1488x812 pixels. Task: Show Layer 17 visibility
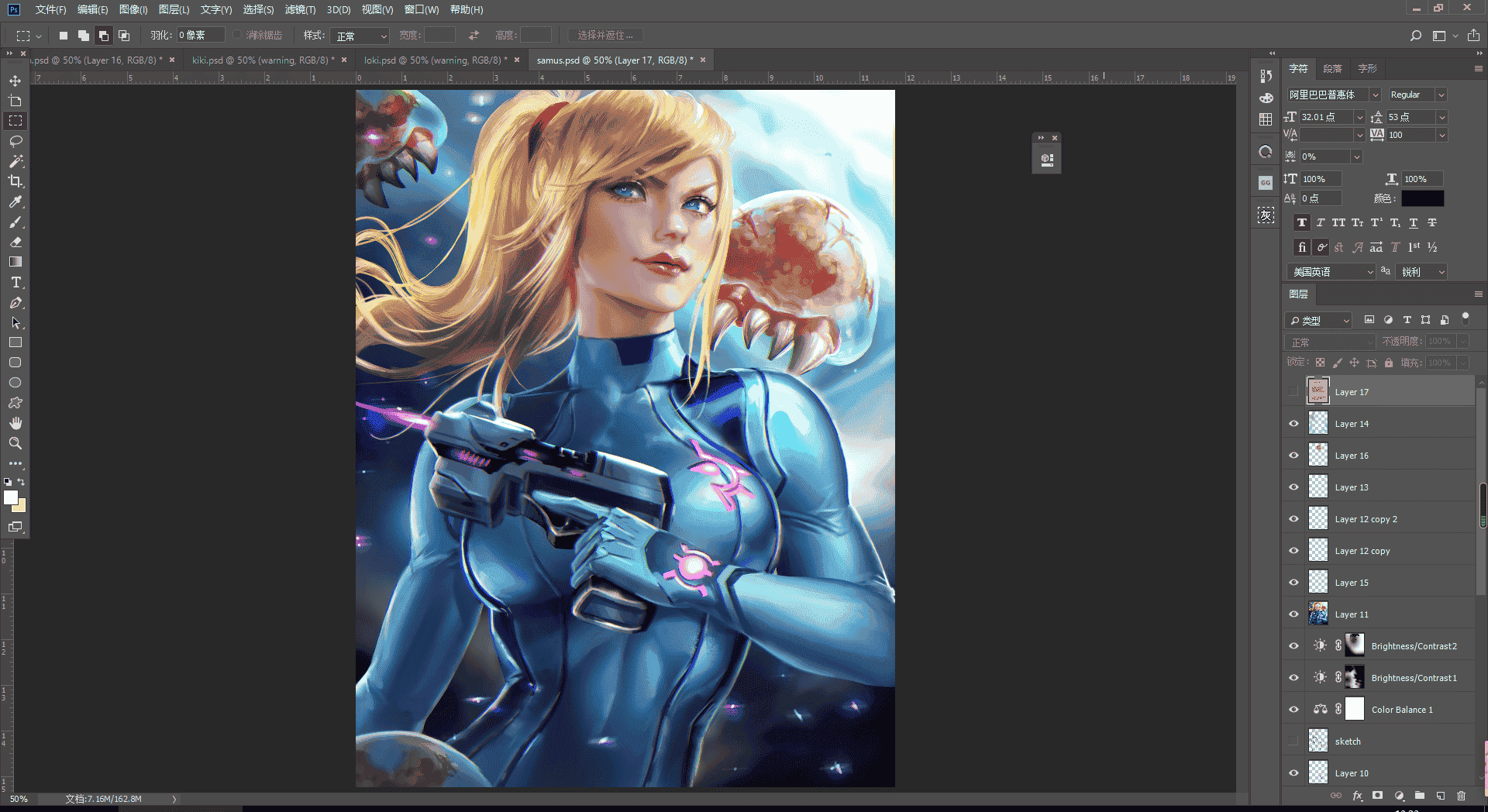tap(1293, 392)
